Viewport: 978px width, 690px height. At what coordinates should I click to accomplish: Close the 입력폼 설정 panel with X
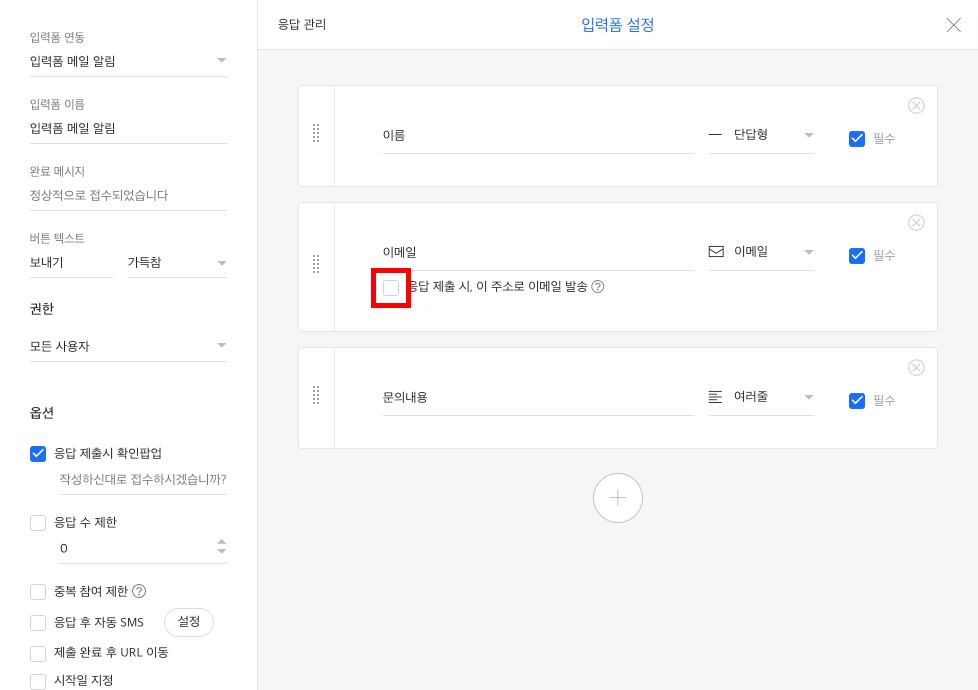click(x=953, y=25)
